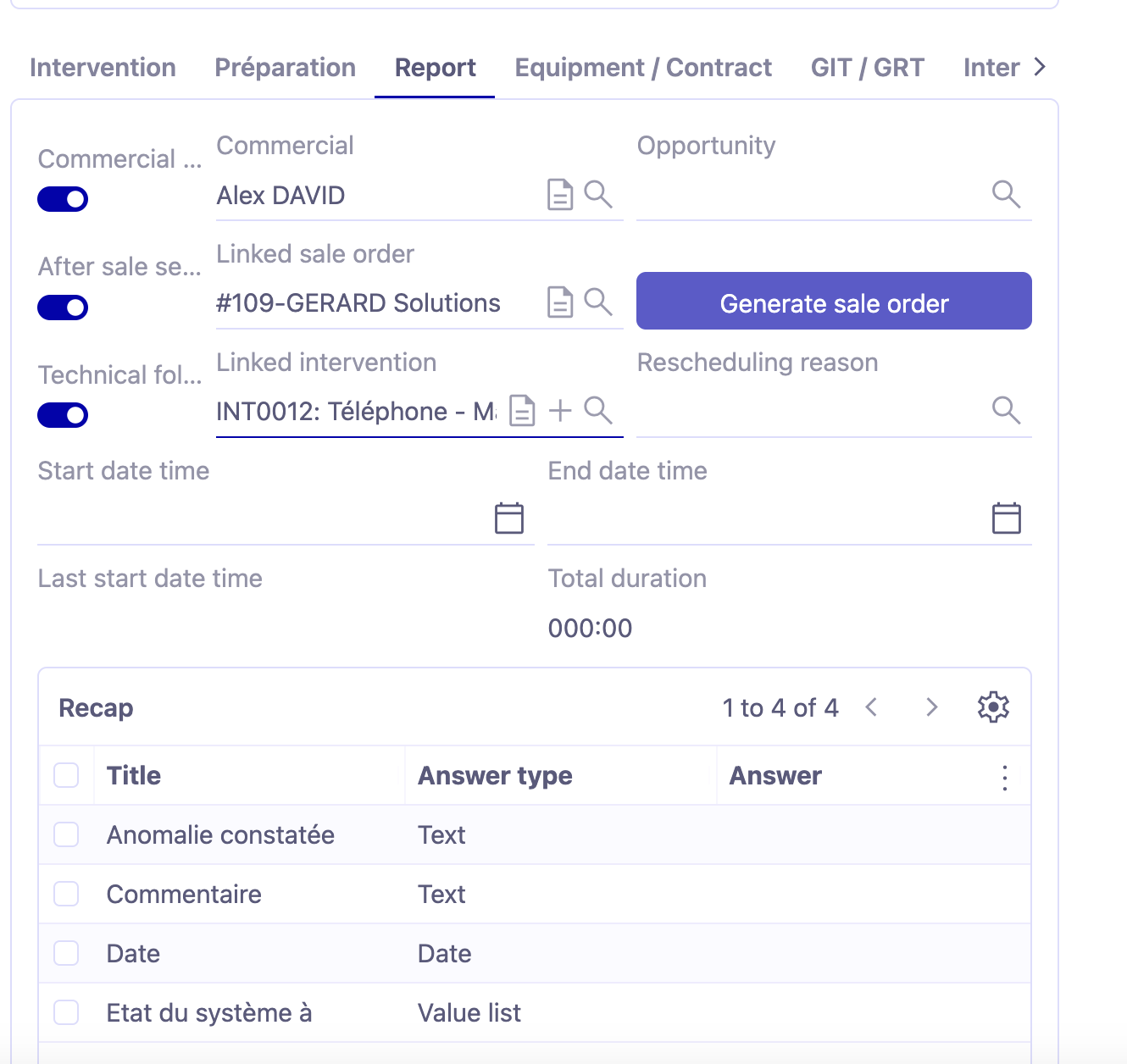Toggle the Commercial switch off
This screenshot has width=1127, height=1064.
[x=63, y=199]
